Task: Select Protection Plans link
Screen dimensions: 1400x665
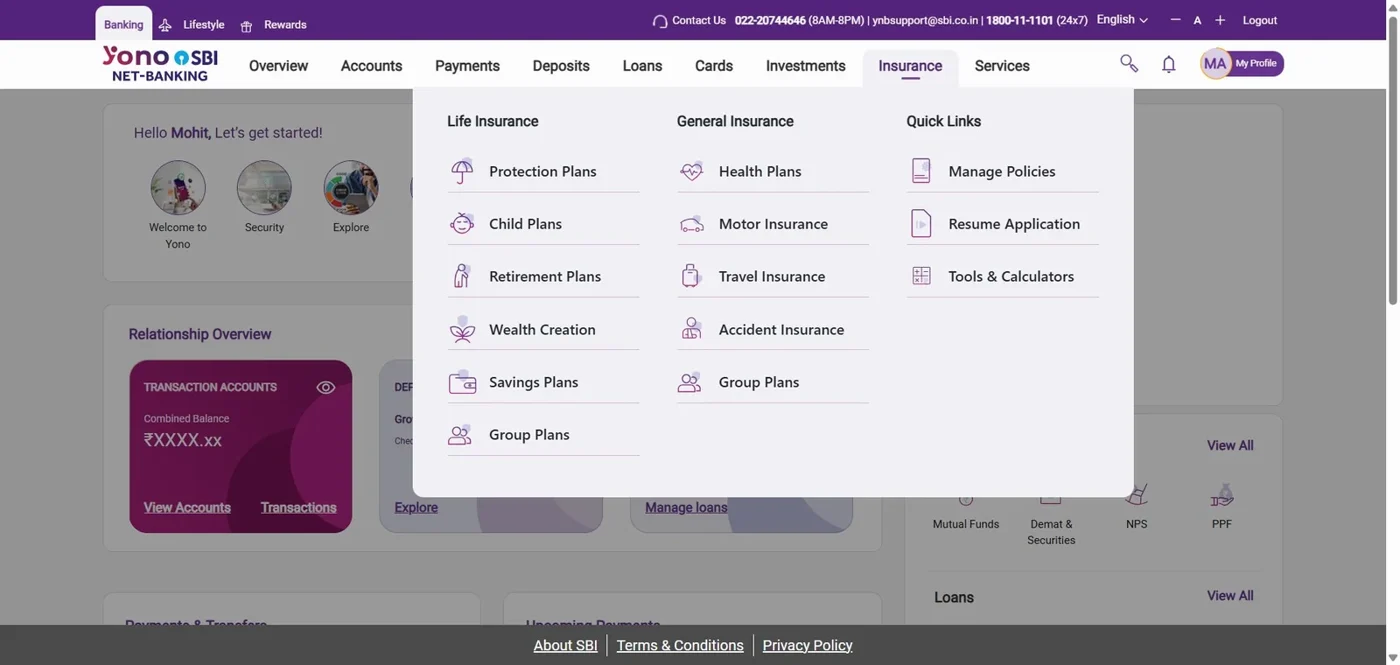Action: (543, 172)
